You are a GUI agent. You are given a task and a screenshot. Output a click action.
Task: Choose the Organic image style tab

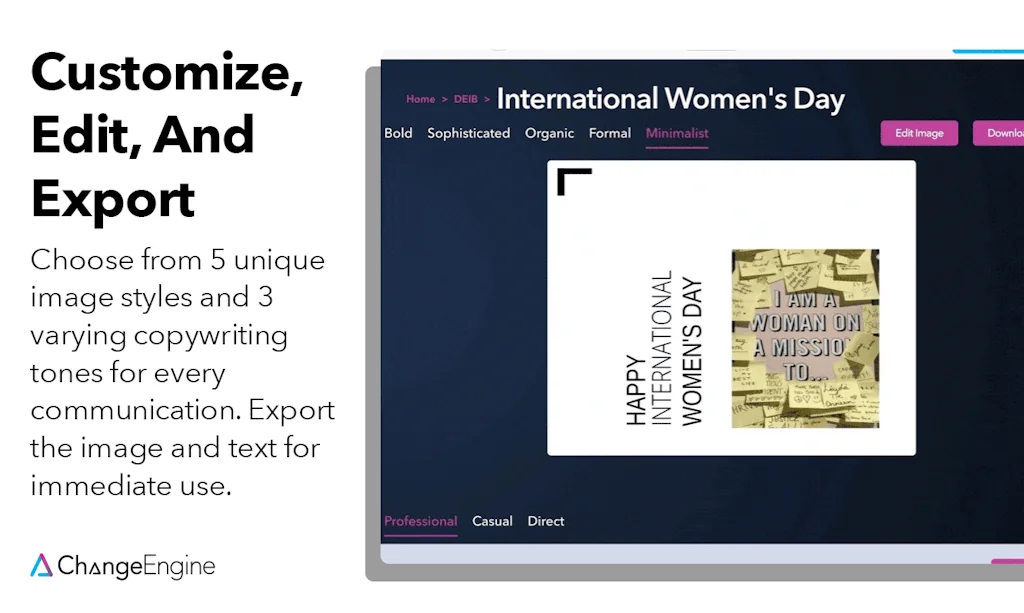pos(550,133)
